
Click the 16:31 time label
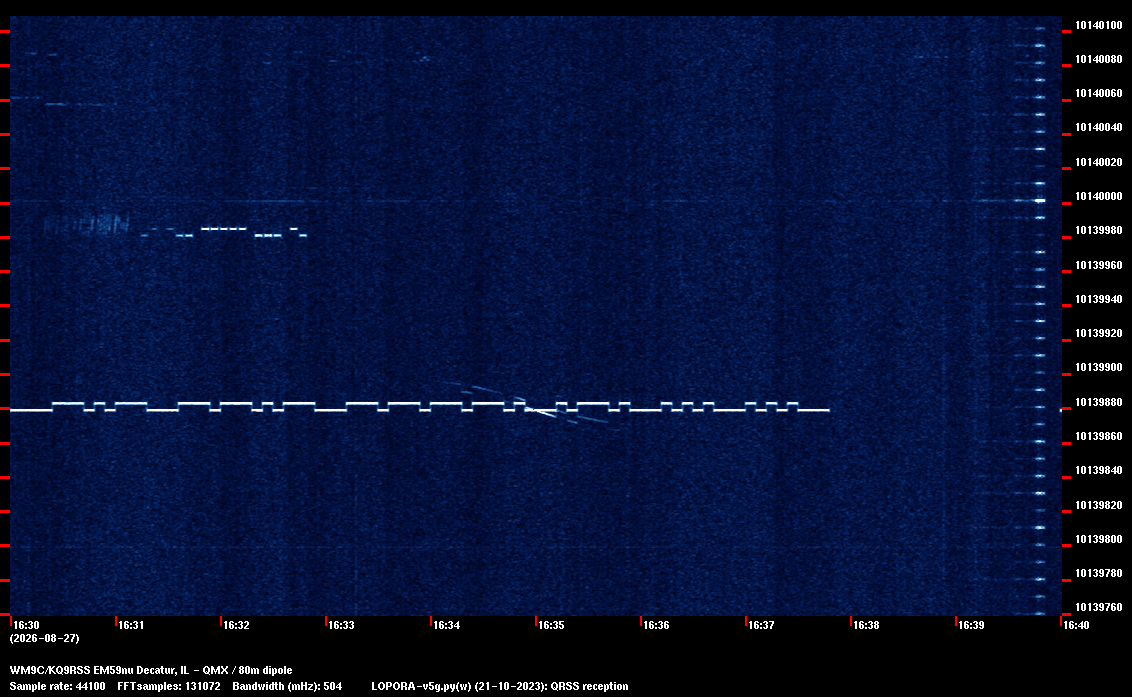pos(131,625)
